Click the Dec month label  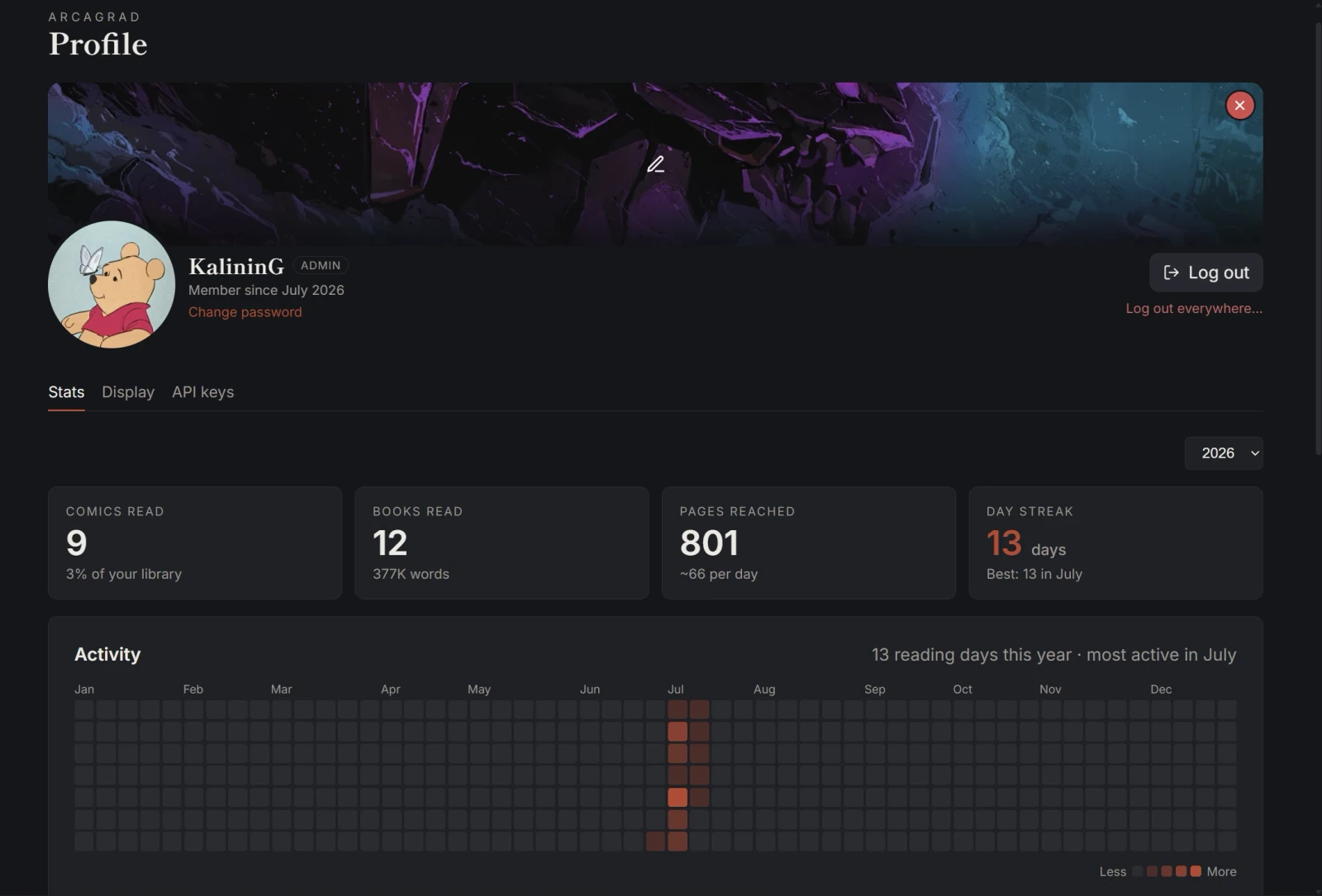pyautogui.click(x=1161, y=689)
